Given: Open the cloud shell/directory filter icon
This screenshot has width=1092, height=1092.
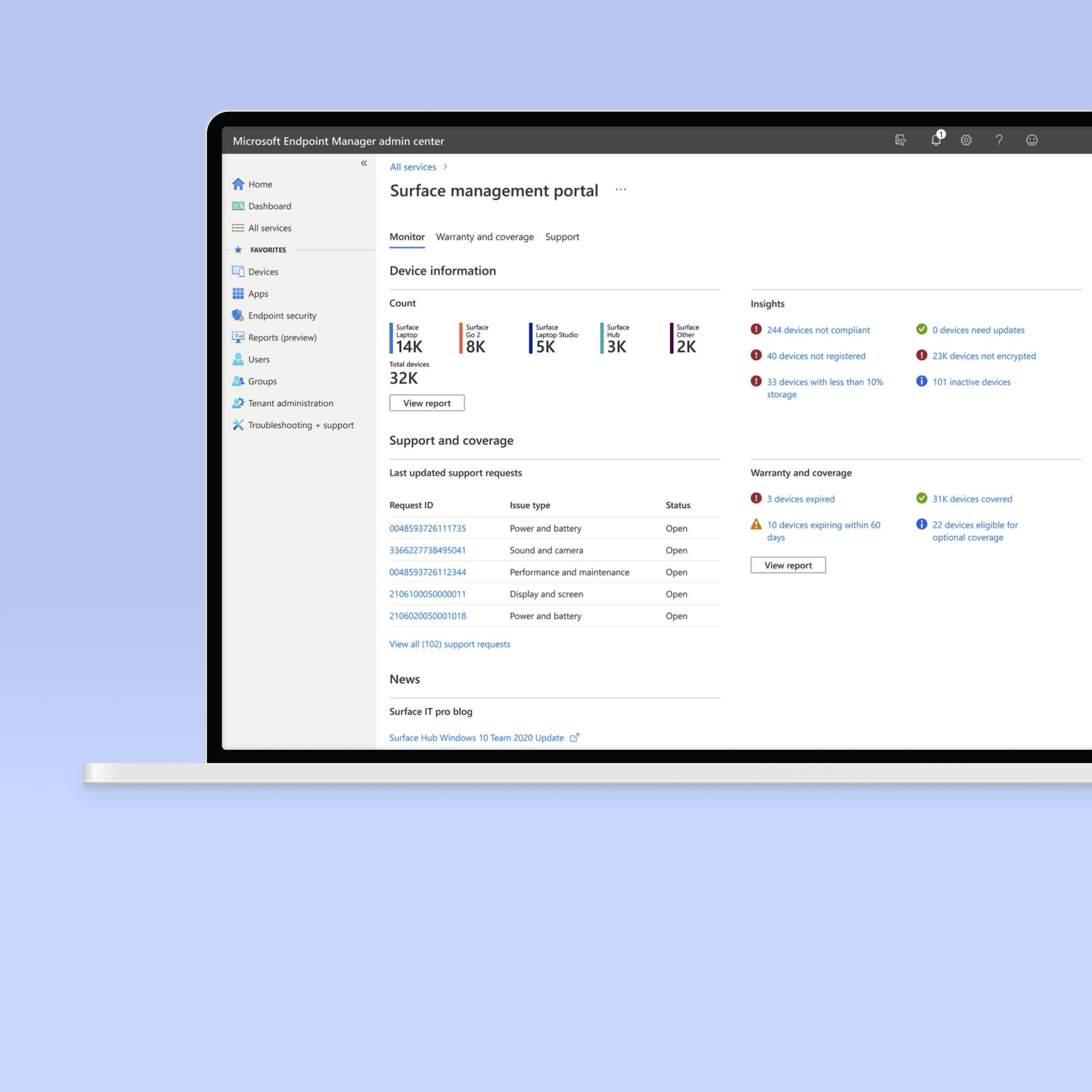Looking at the screenshot, I should [900, 140].
